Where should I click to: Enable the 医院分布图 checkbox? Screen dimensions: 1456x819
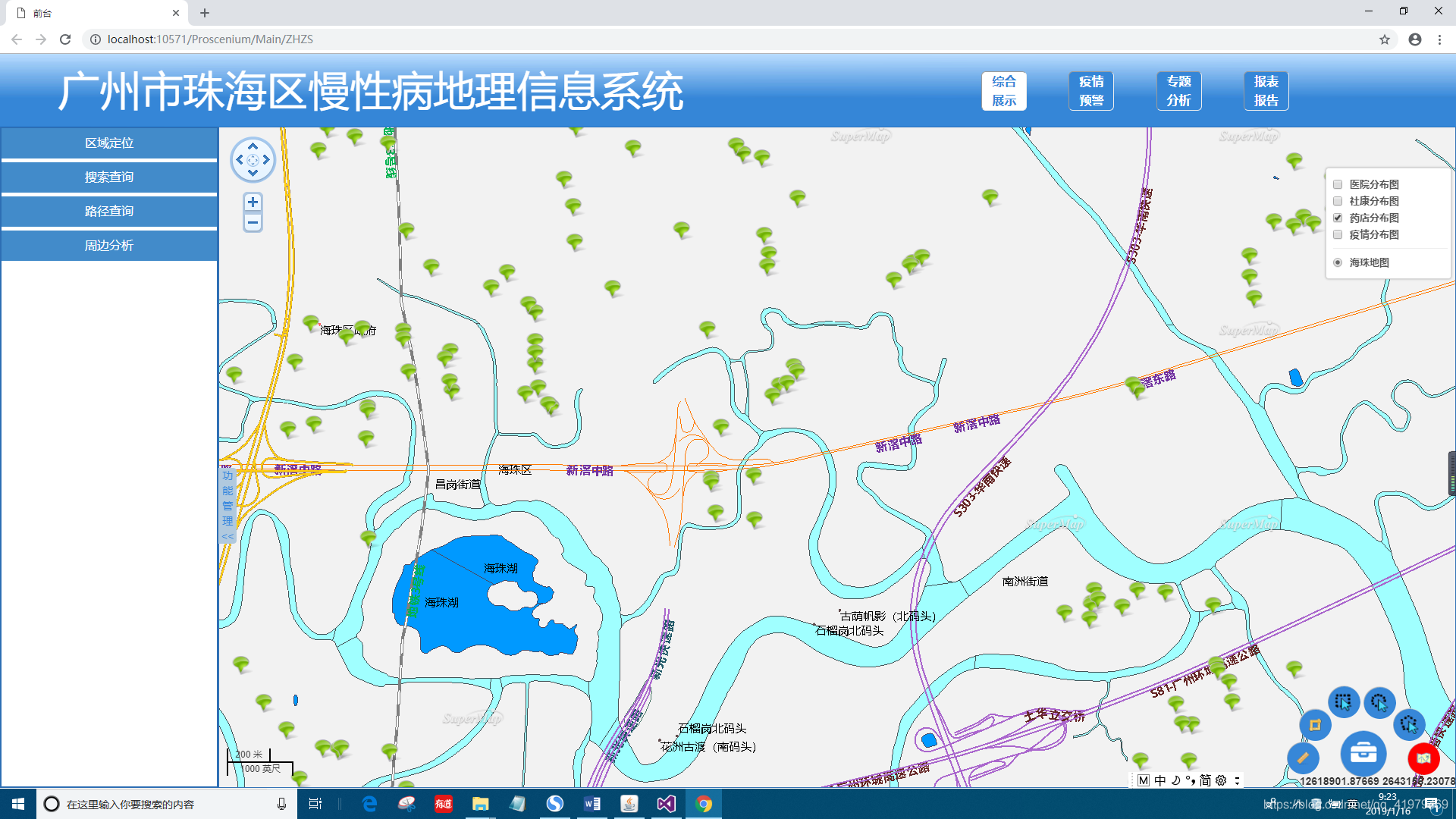click(x=1338, y=184)
